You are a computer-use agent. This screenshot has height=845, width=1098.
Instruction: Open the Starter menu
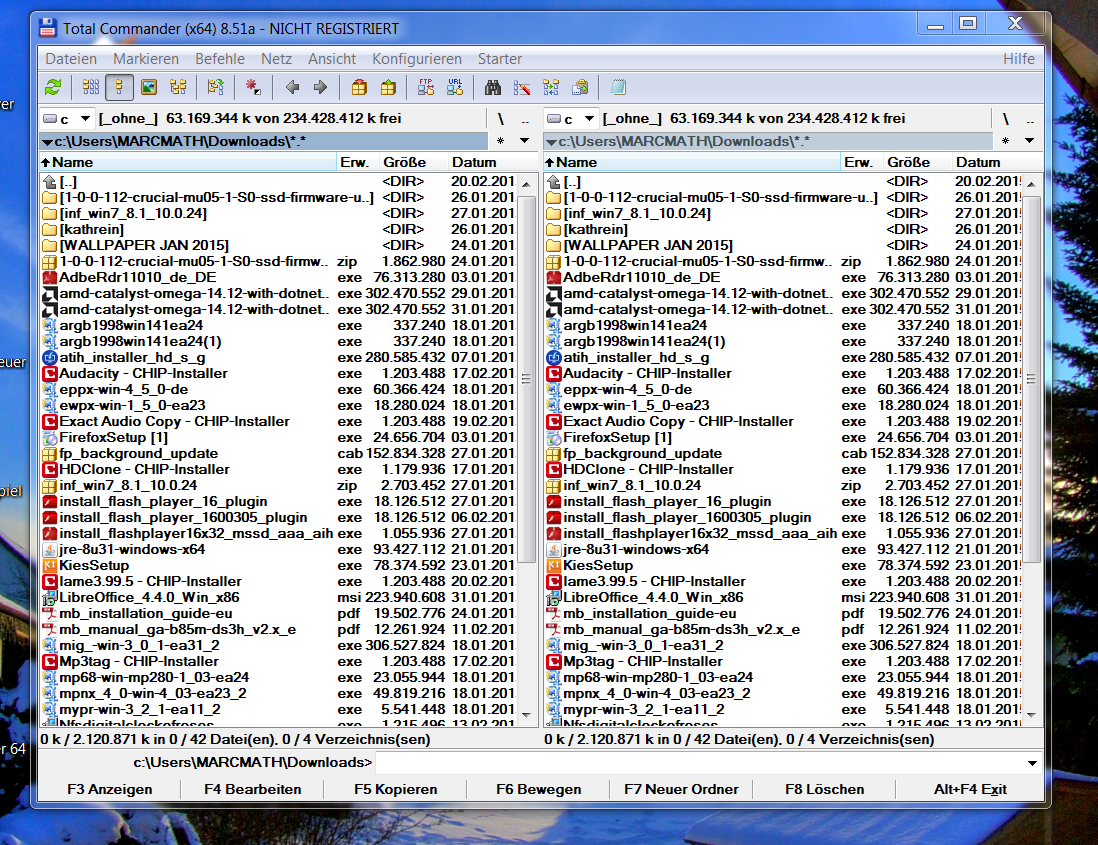point(499,59)
